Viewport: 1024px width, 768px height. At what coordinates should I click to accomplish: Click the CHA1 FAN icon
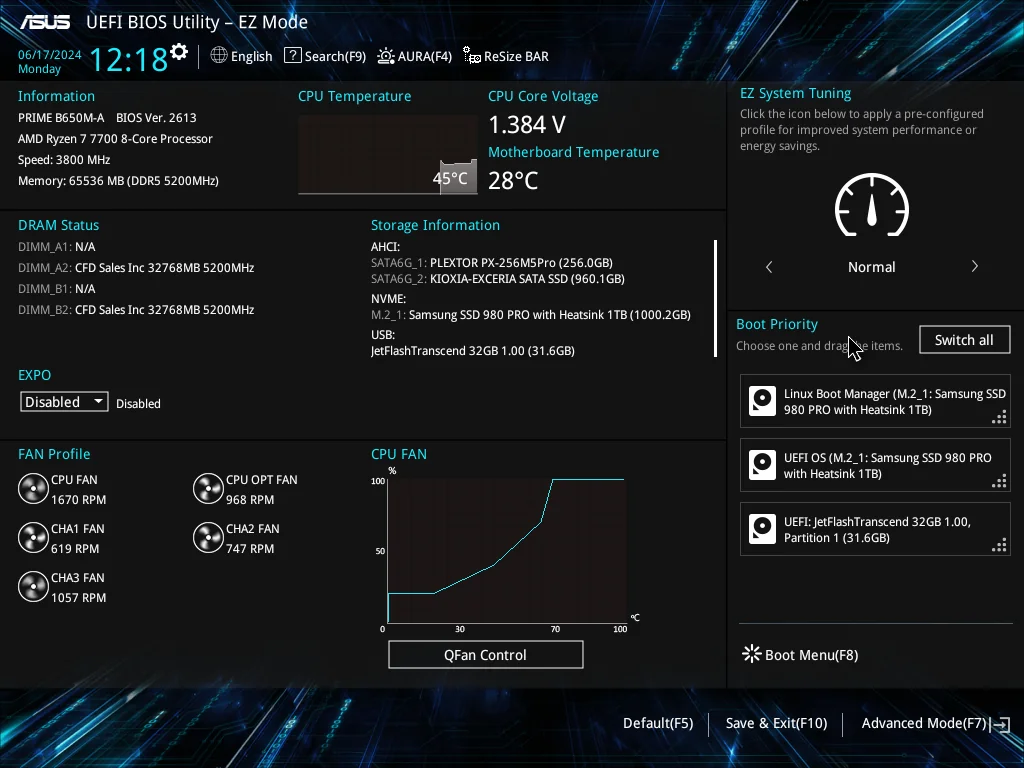click(x=33, y=537)
